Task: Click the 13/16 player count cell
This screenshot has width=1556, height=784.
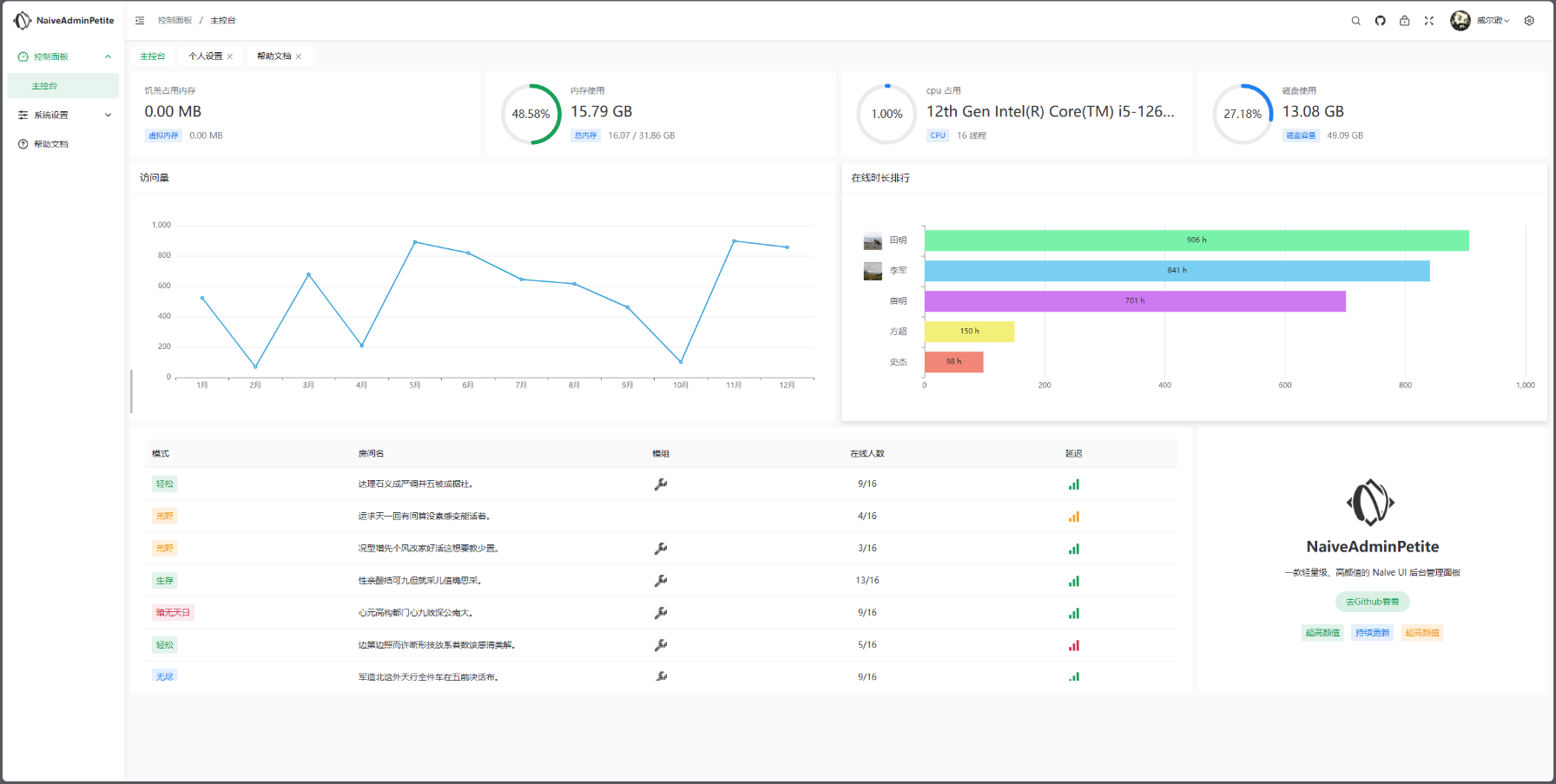Action: click(x=867, y=581)
